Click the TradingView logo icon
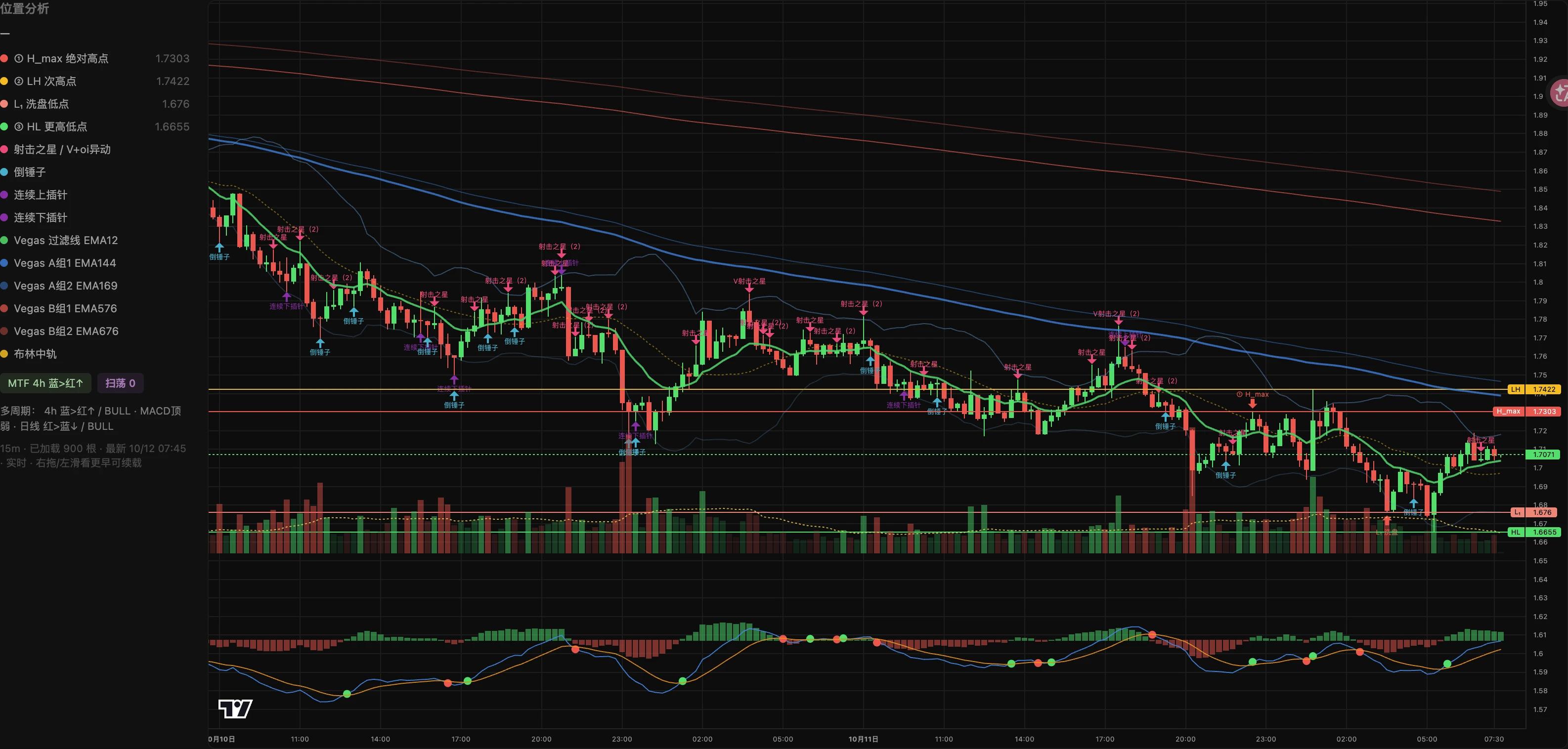 235,709
